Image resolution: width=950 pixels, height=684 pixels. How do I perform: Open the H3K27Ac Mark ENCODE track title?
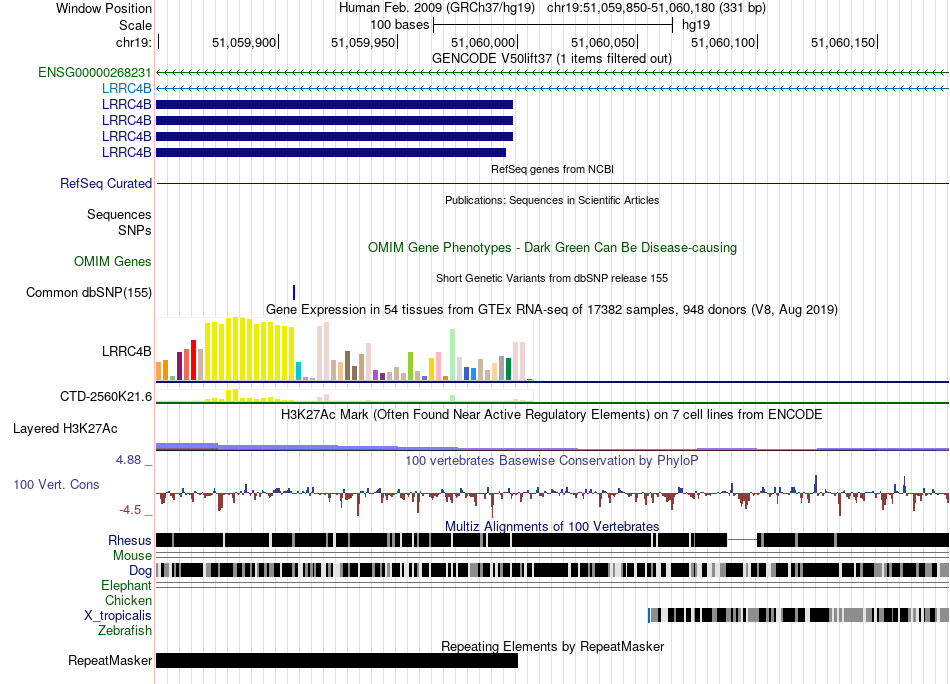click(552, 415)
